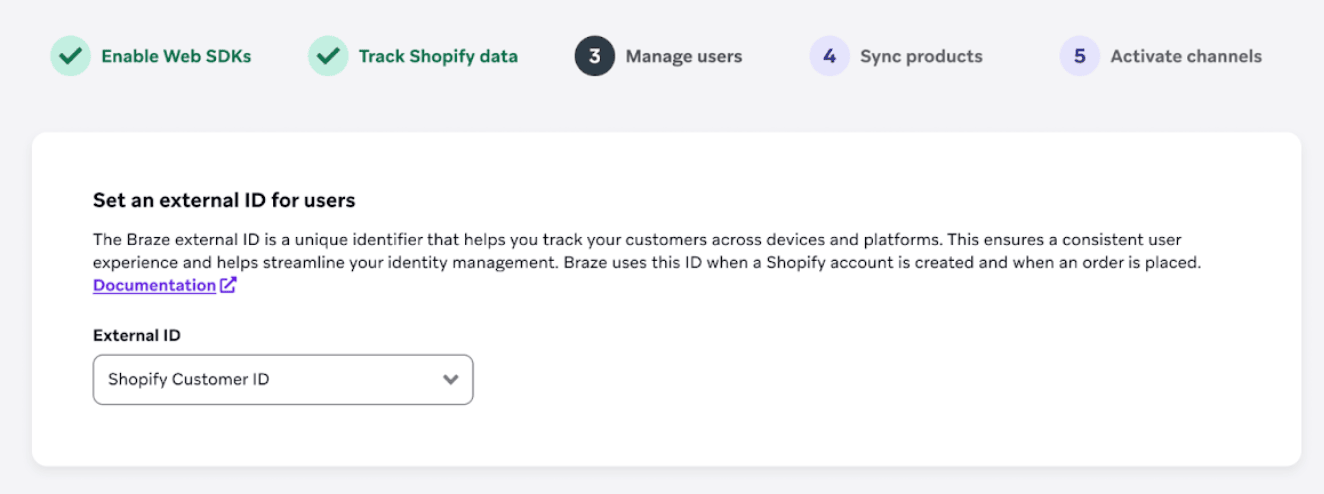Click the external link icon after Documentation
The height and width of the screenshot is (494, 1324).
[228, 286]
